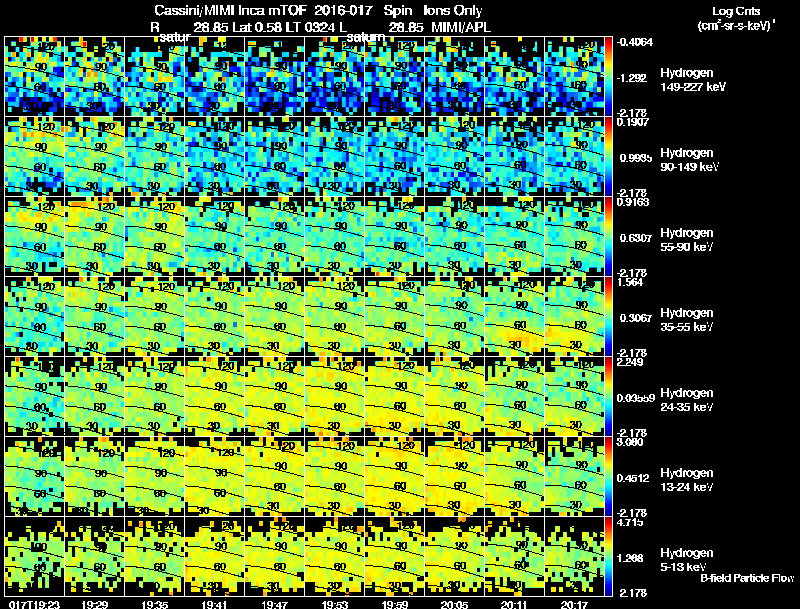Click the '19:53' time label

tap(335, 604)
